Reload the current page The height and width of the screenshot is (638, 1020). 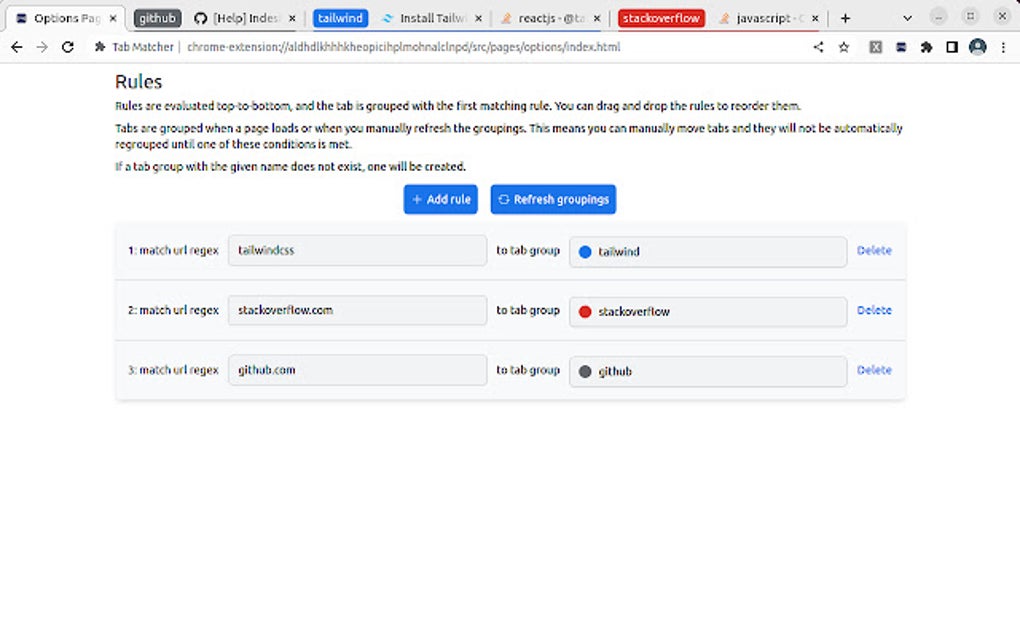(68, 47)
